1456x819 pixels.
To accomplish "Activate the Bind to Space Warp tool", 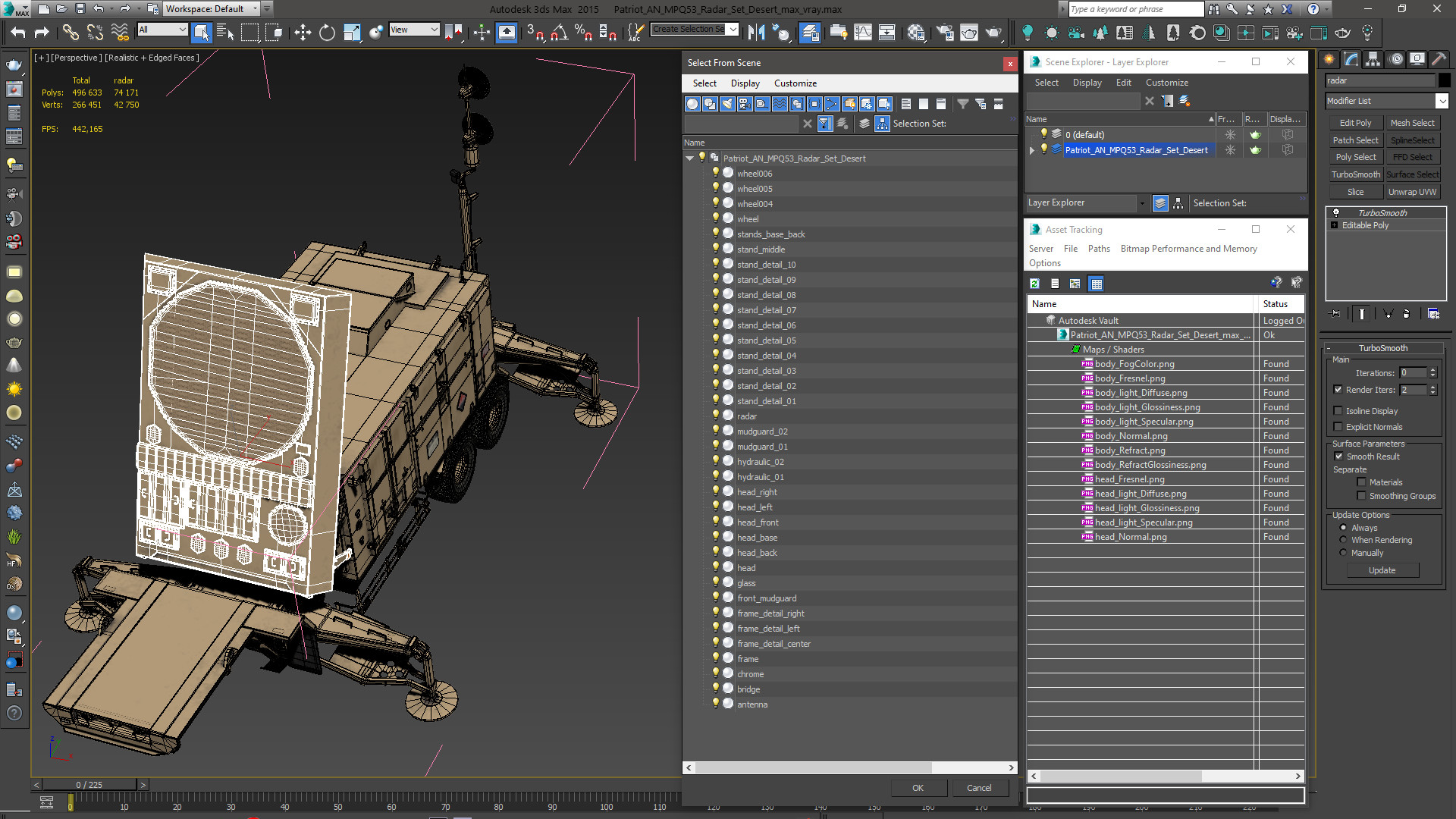I will (120, 32).
